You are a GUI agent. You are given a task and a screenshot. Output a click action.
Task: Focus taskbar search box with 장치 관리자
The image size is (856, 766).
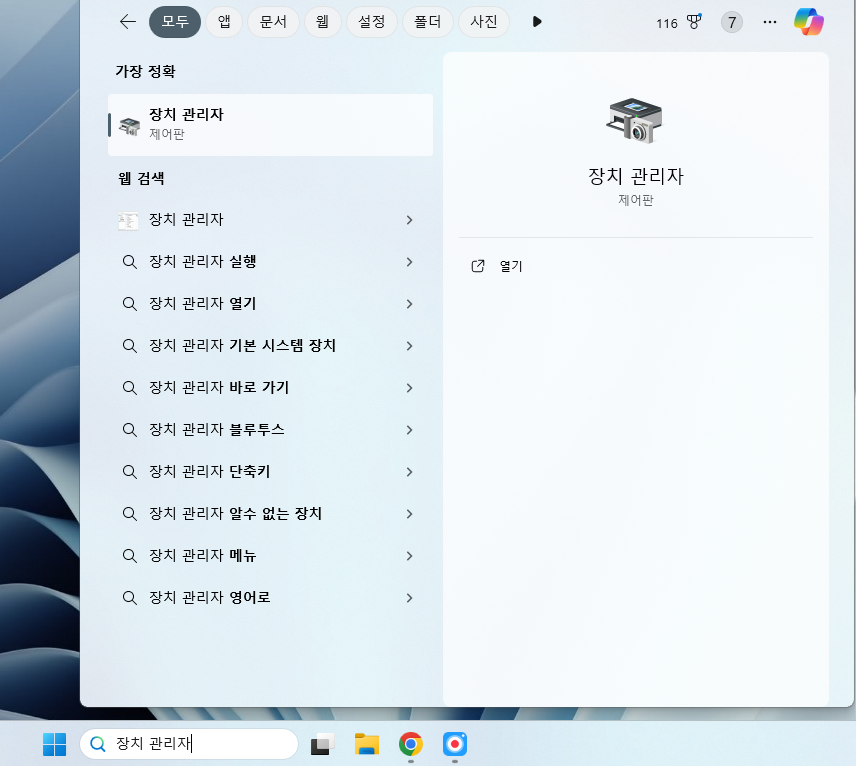click(189, 744)
